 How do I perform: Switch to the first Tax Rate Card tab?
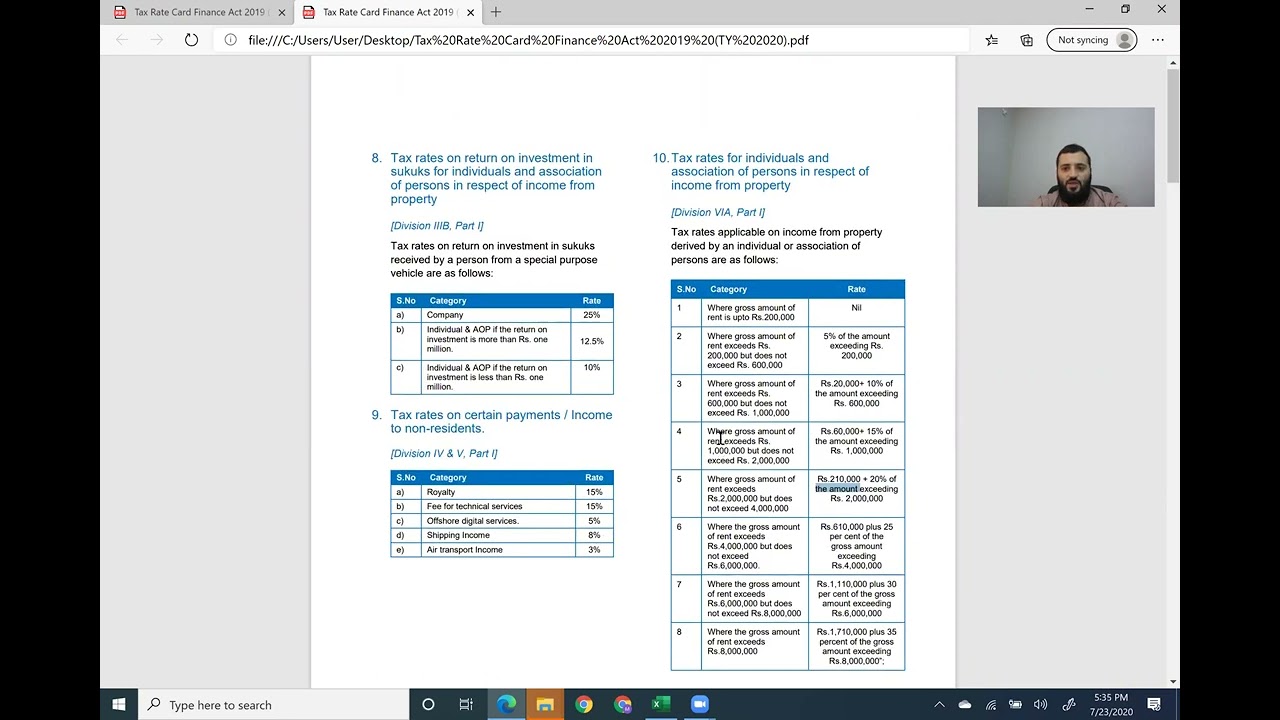point(198,12)
